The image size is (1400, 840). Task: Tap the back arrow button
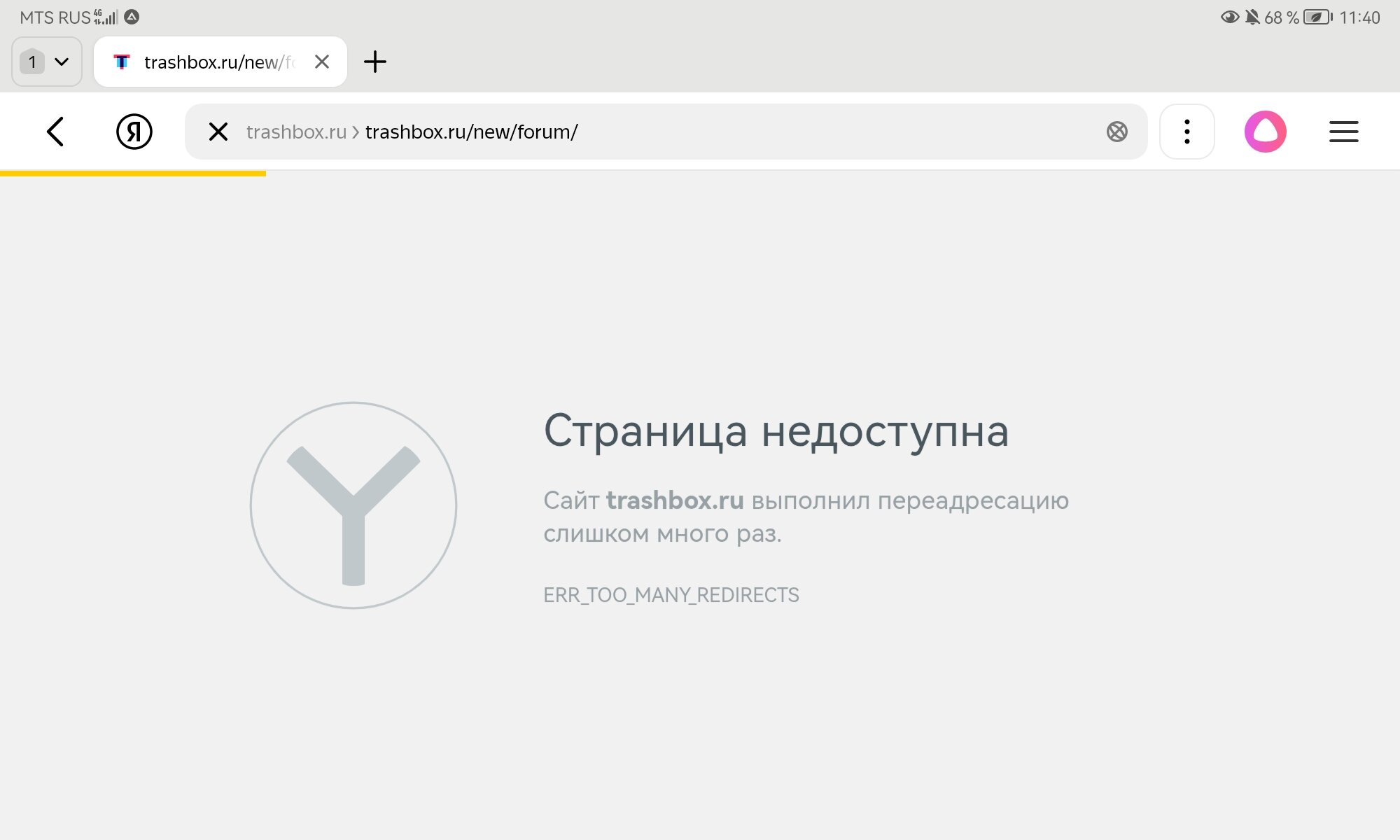(x=55, y=132)
